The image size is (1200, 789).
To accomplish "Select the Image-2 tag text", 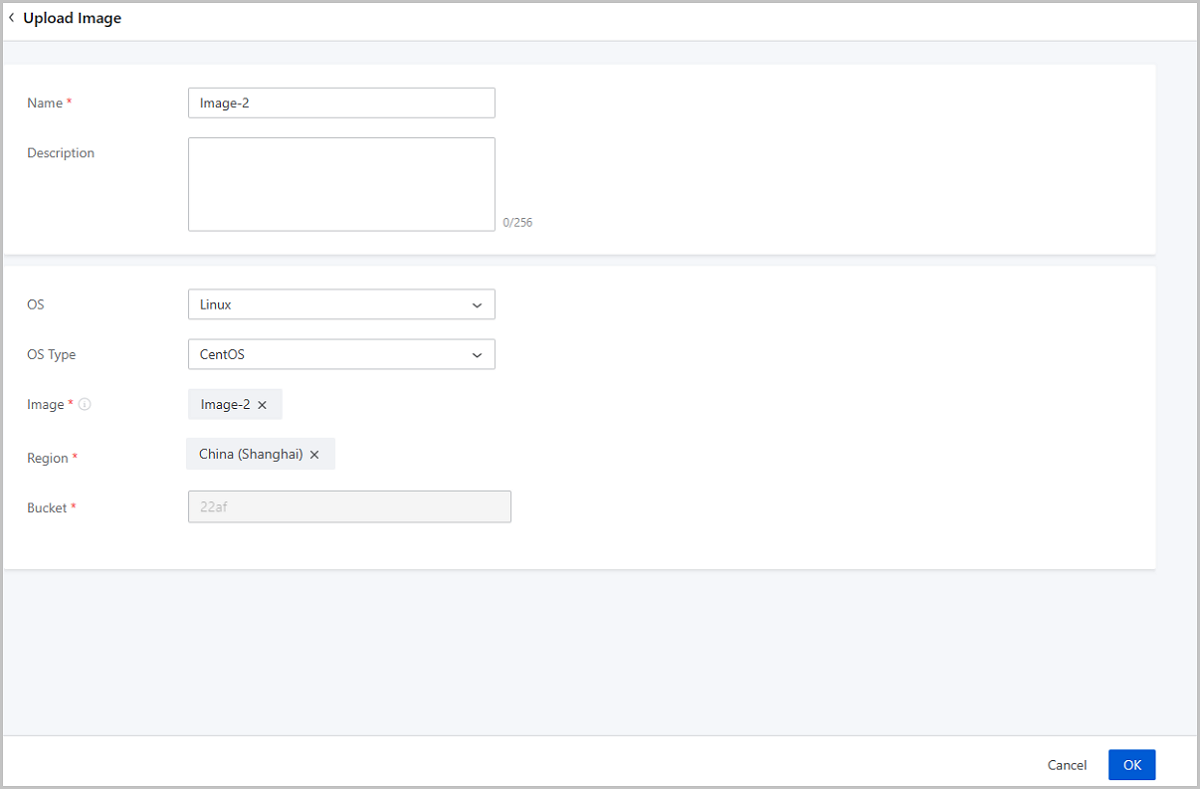I will pos(225,405).
